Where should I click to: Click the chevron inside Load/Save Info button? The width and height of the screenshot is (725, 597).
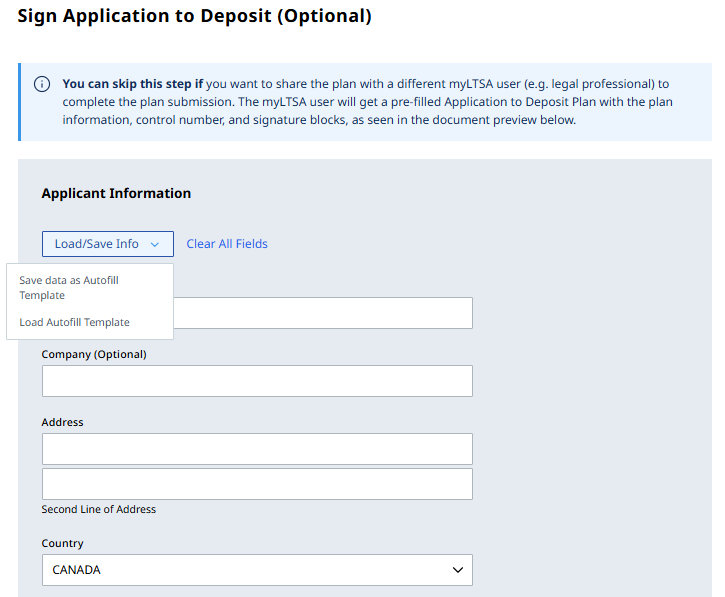155,245
